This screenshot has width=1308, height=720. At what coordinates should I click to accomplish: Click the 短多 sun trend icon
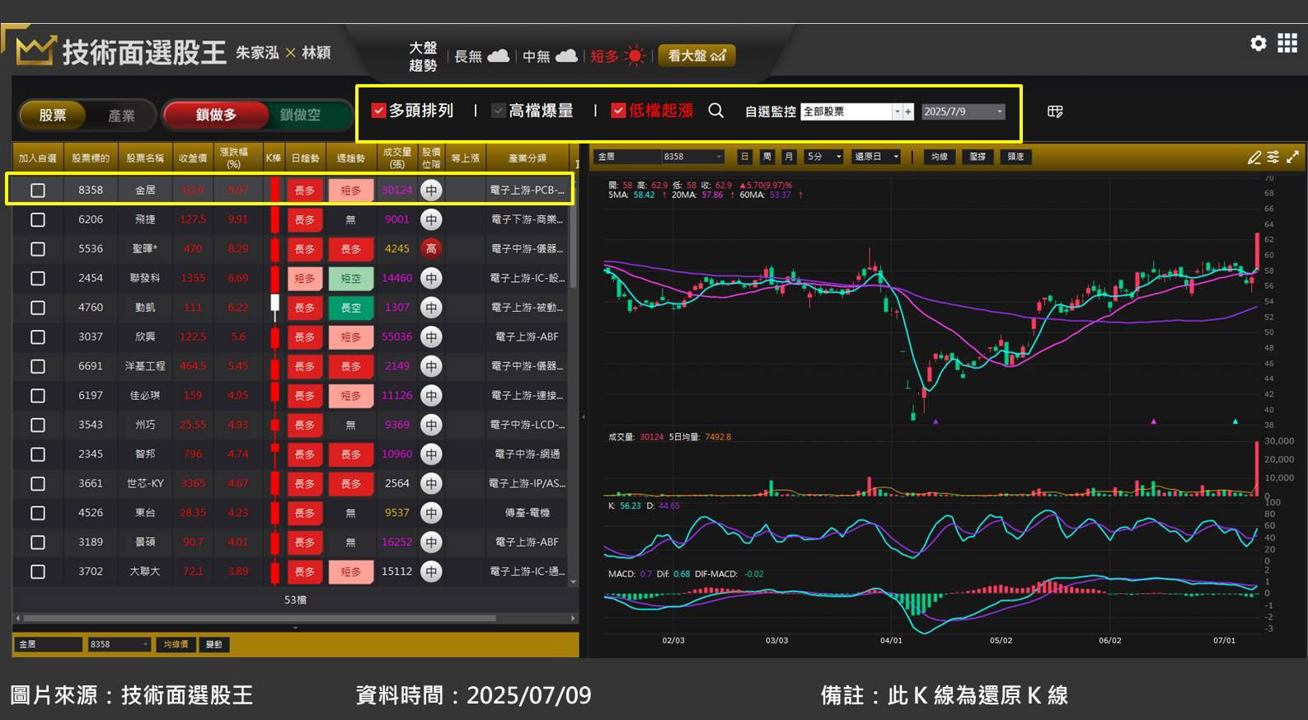tap(634, 56)
